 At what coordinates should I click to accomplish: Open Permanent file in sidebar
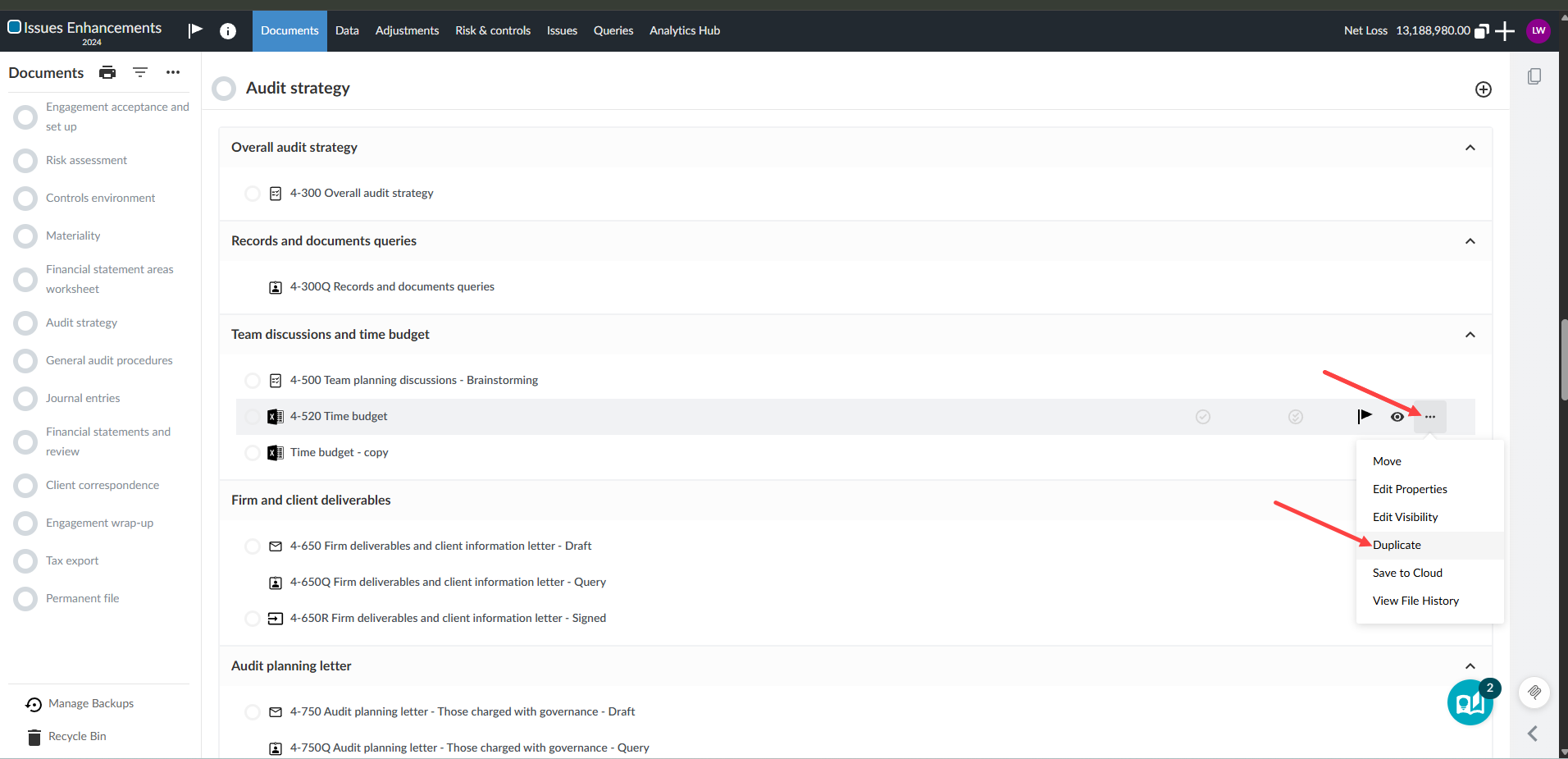(x=82, y=599)
